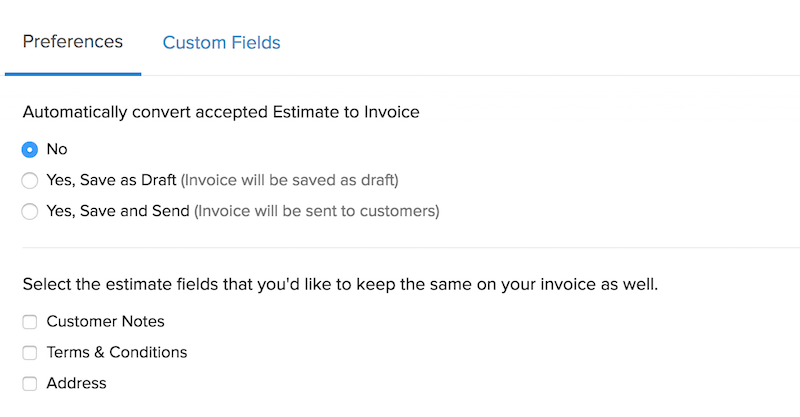
Task: Click the "Automatically convert accepted Estimate to Invoice" heading
Action: 221,112
